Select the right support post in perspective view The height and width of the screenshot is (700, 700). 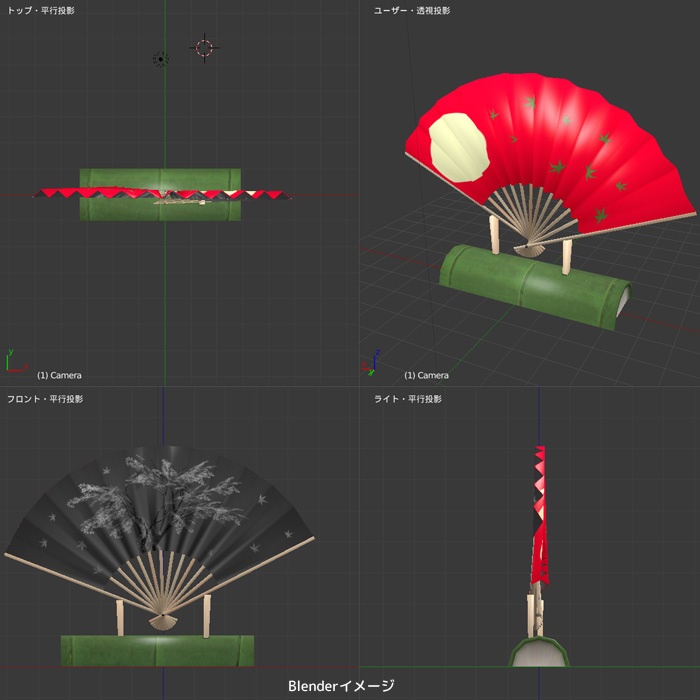(567, 257)
